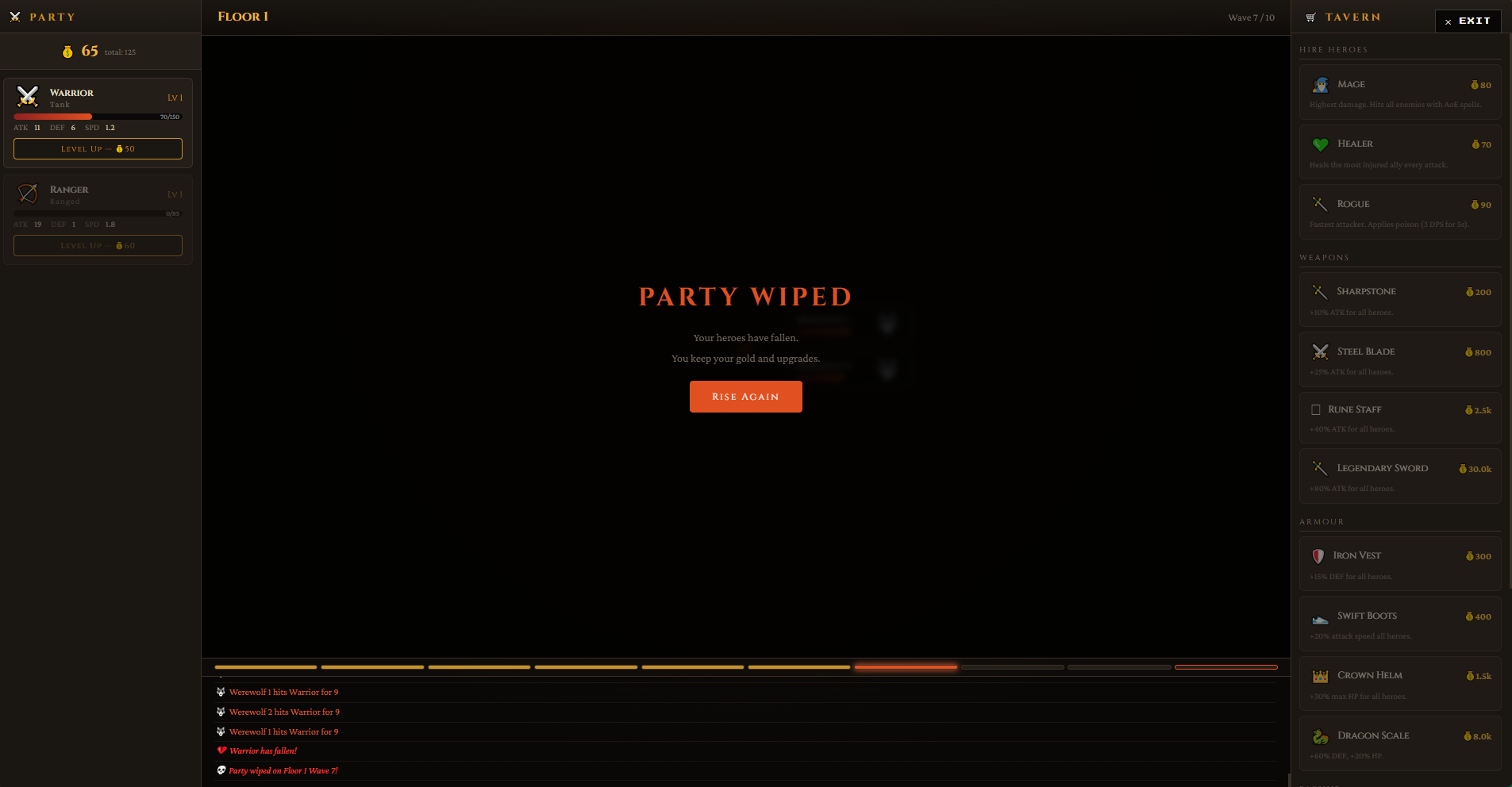Exit the Tavern panel

point(1468,21)
